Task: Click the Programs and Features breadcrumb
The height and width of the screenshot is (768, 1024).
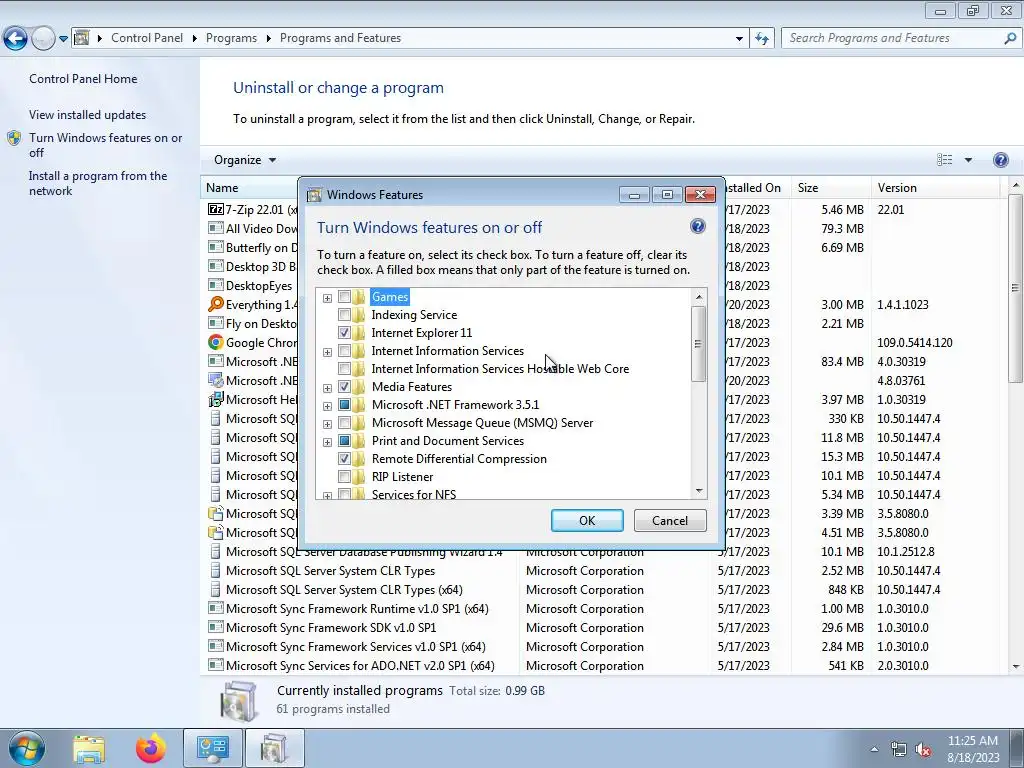Action: click(x=340, y=38)
